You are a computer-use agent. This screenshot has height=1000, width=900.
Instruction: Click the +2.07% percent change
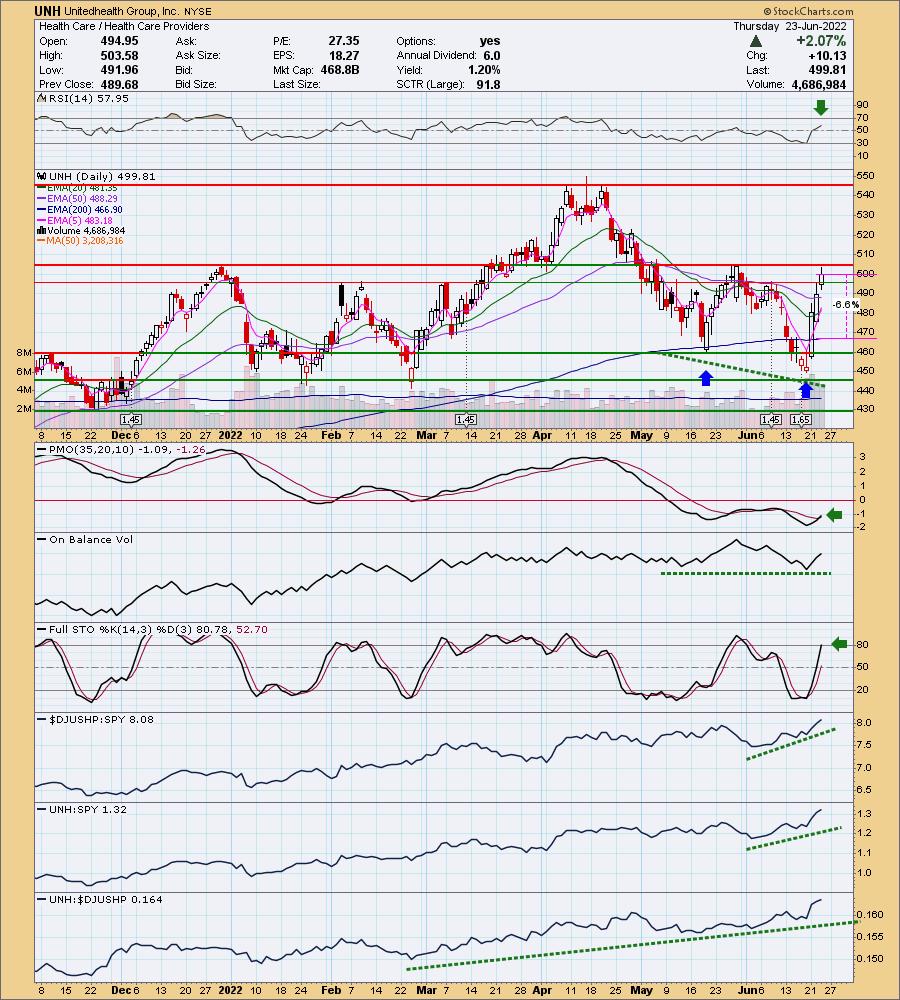[821, 41]
